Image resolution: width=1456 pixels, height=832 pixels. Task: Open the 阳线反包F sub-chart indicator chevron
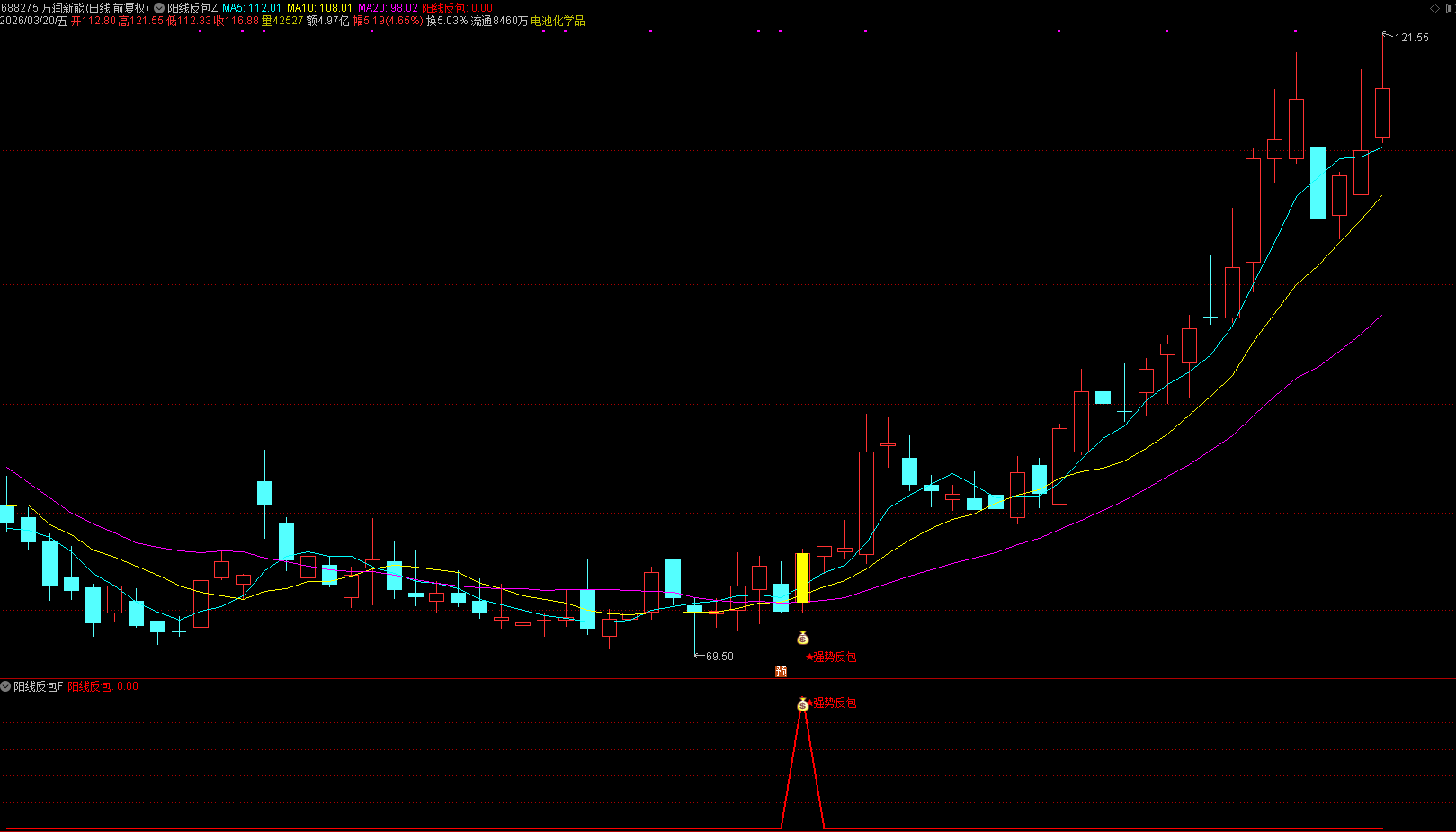(5, 686)
